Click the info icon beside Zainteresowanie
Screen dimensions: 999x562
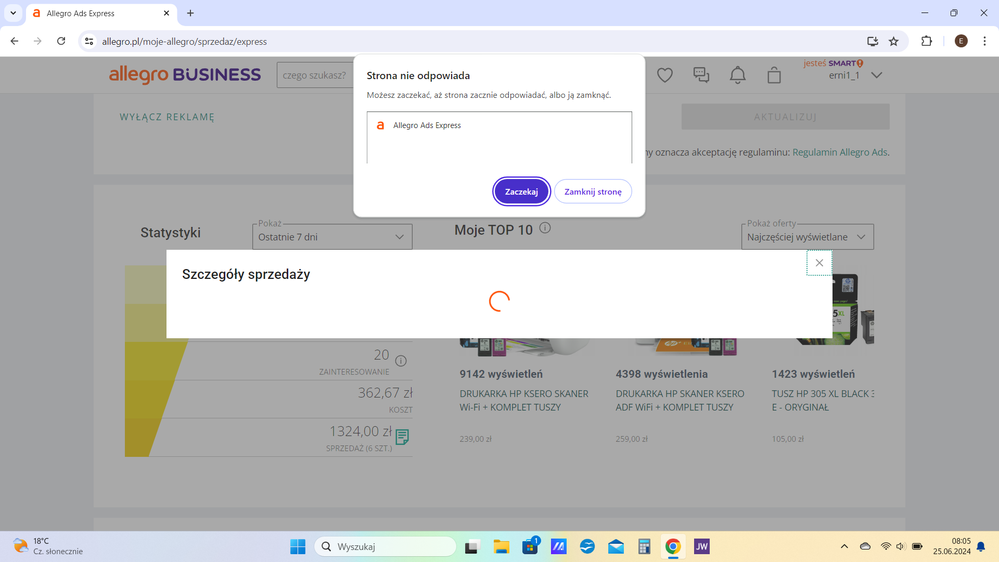pos(401,361)
